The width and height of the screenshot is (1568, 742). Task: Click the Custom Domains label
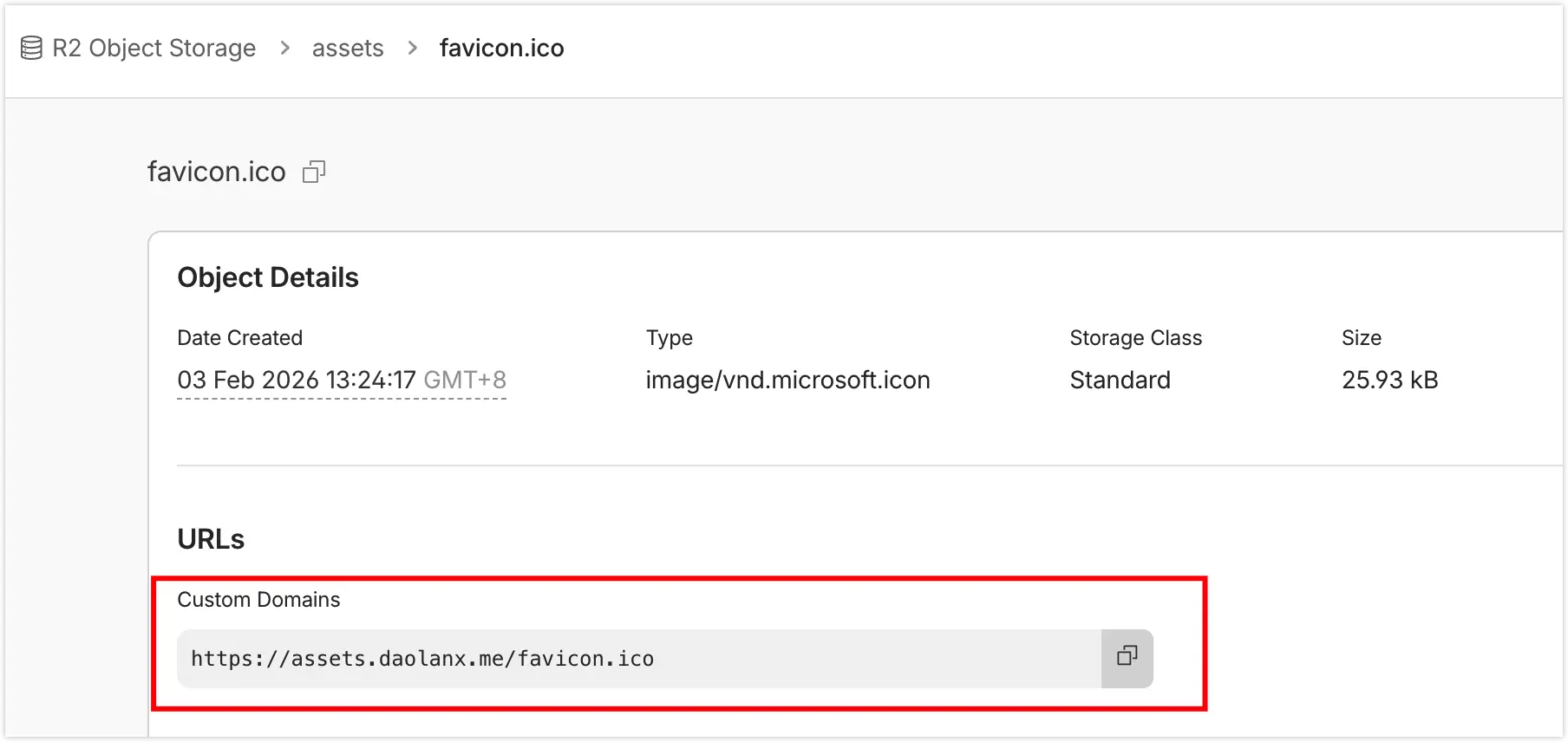[x=258, y=600]
